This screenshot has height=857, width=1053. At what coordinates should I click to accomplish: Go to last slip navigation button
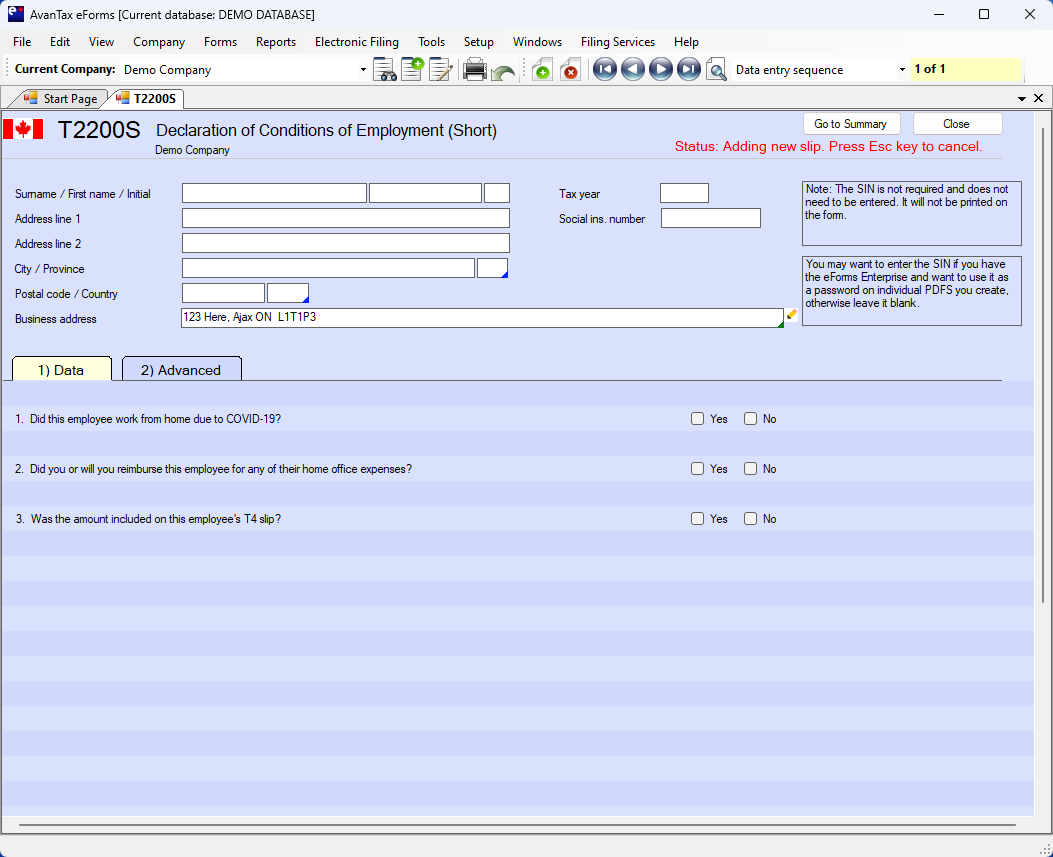689,69
